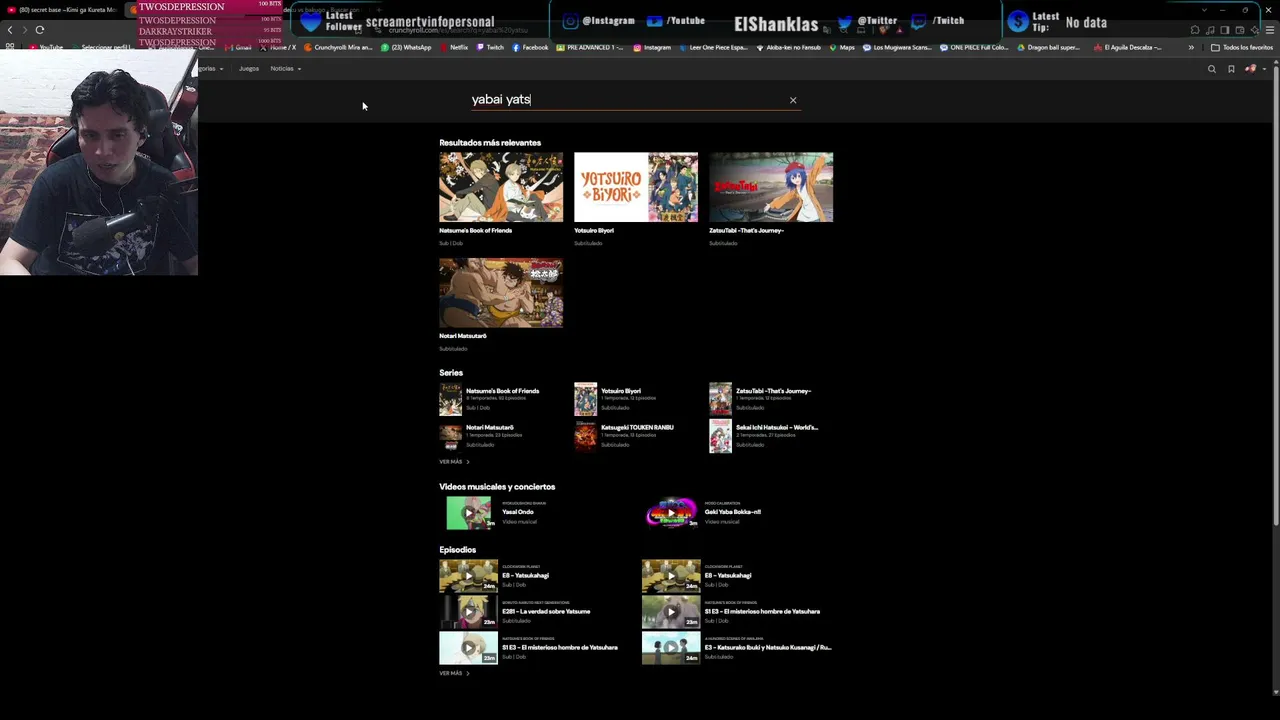Image resolution: width=1280 pixels, height=720 pixels.
Task: Open 'Geki Yaba Bokka-n!!' video title
Action: click(733, 512)
